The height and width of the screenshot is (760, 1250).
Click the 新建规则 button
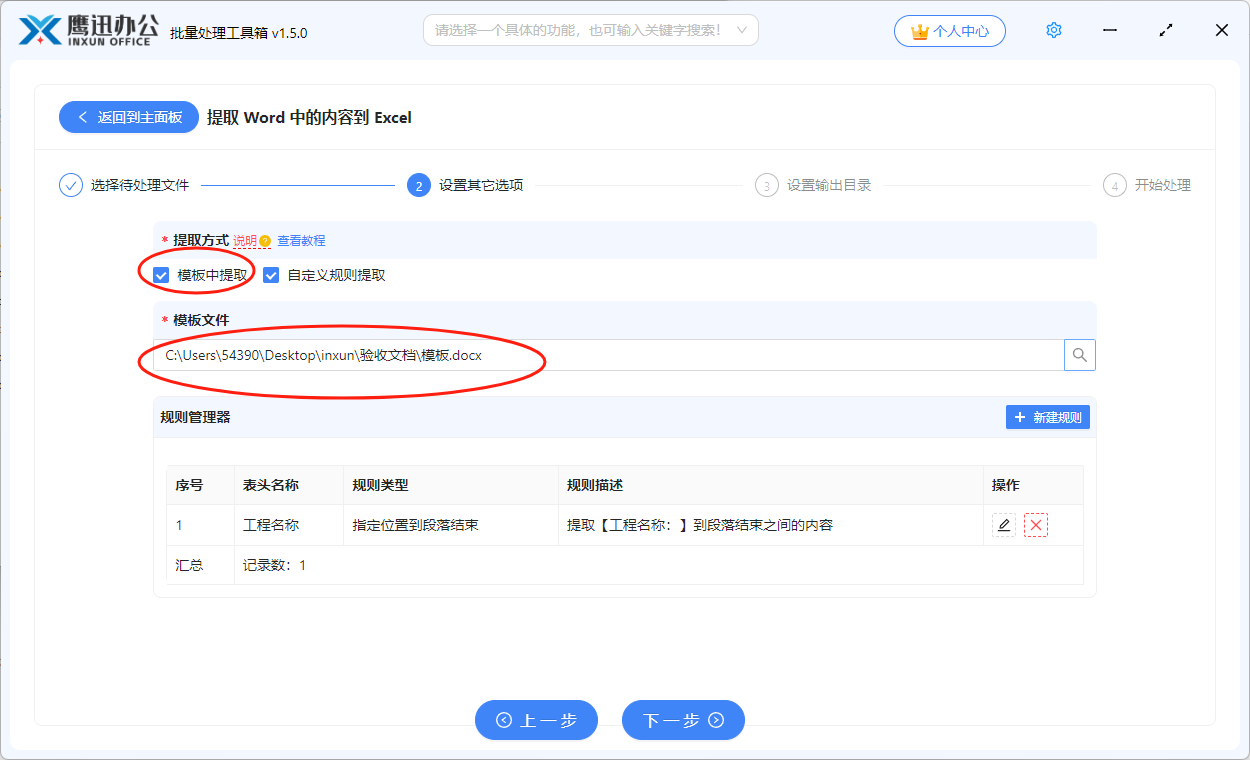(1047, 417)
